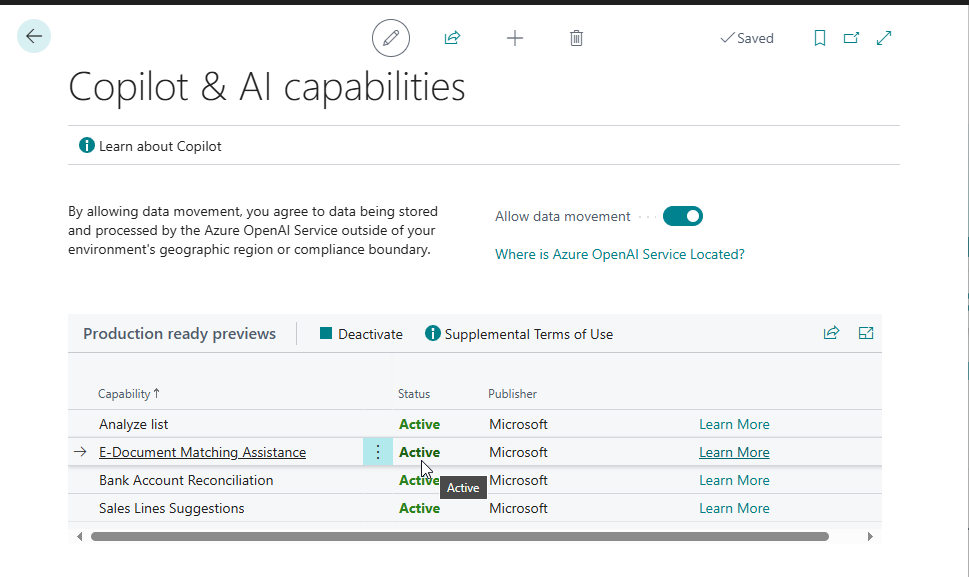Click the Status column header
The height and width of the screenshot is (577, 969).
click(x=414, y=394)
